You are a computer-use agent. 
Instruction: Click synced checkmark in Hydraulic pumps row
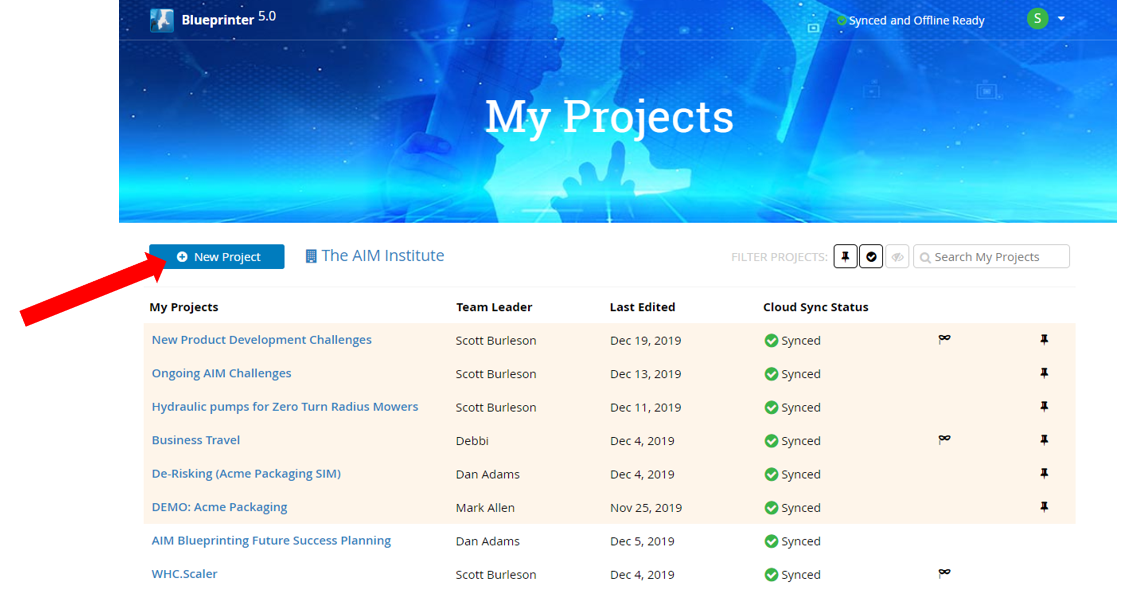coord(771,407)
